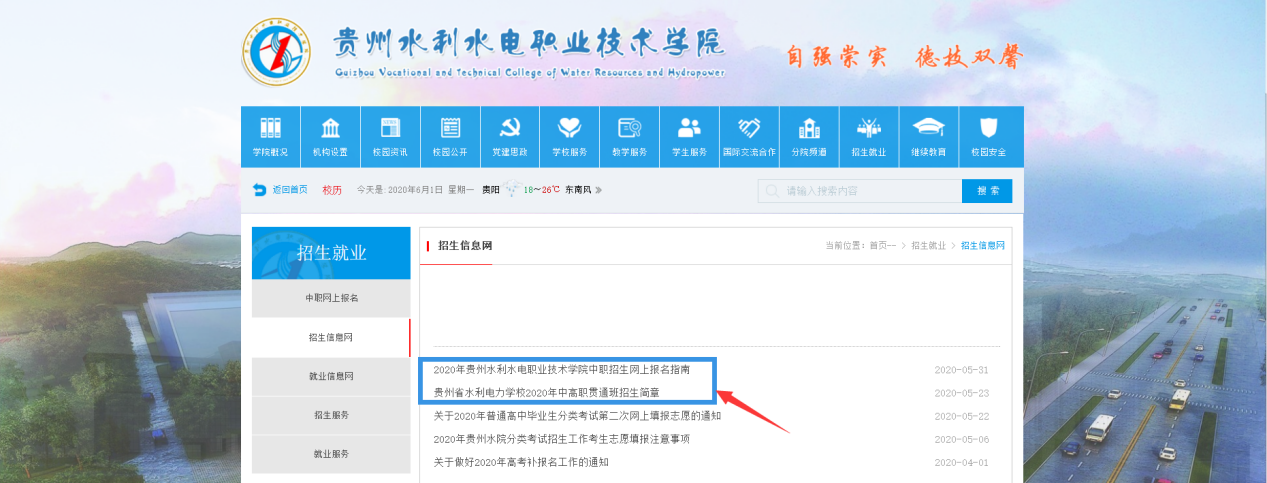
Task: Click the 学生服务 people icon
Action: pyautogui.click(x=689, y=128)
